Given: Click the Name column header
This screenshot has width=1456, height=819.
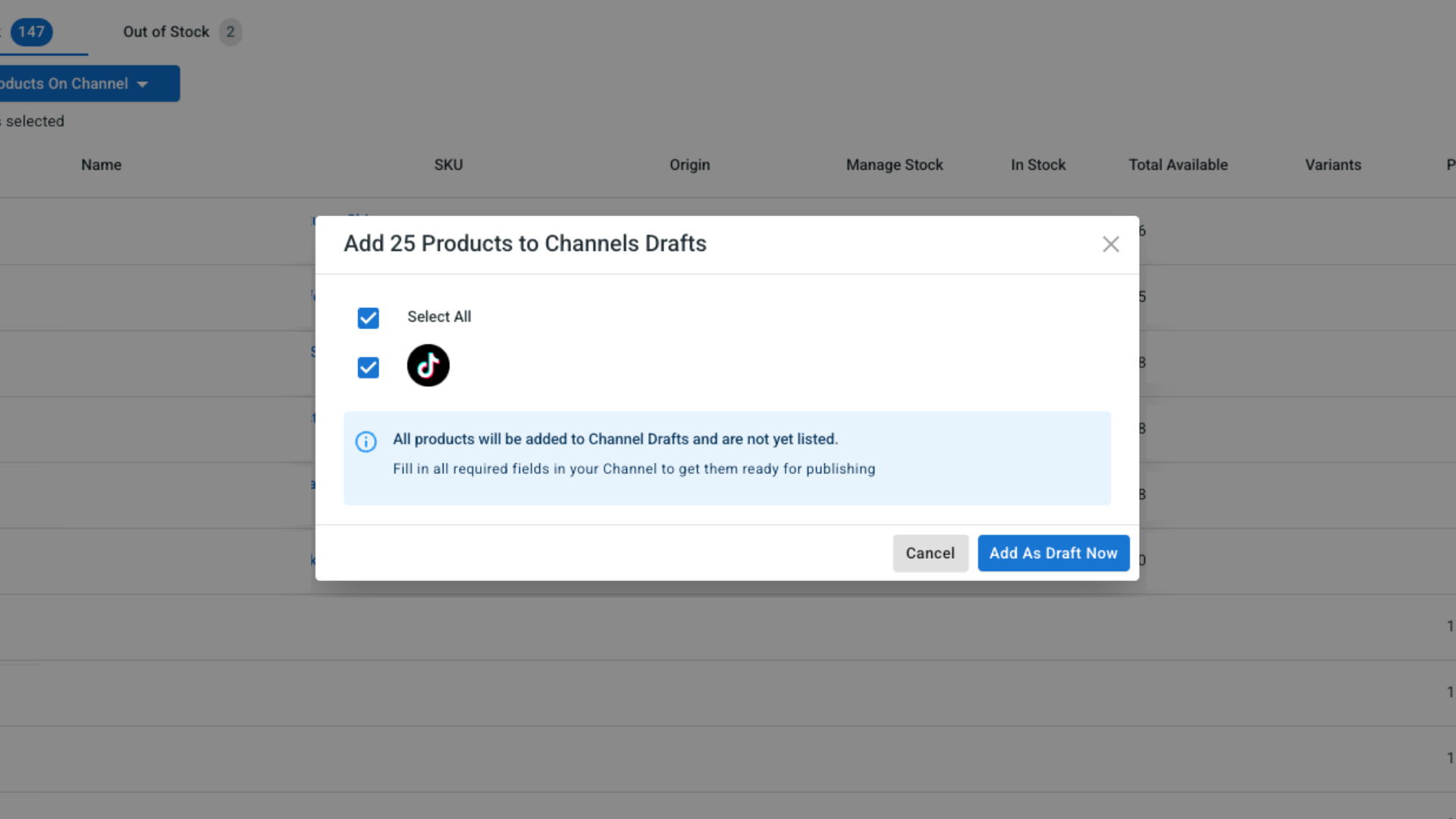Looking at the screenshot, I should (102, 165).
